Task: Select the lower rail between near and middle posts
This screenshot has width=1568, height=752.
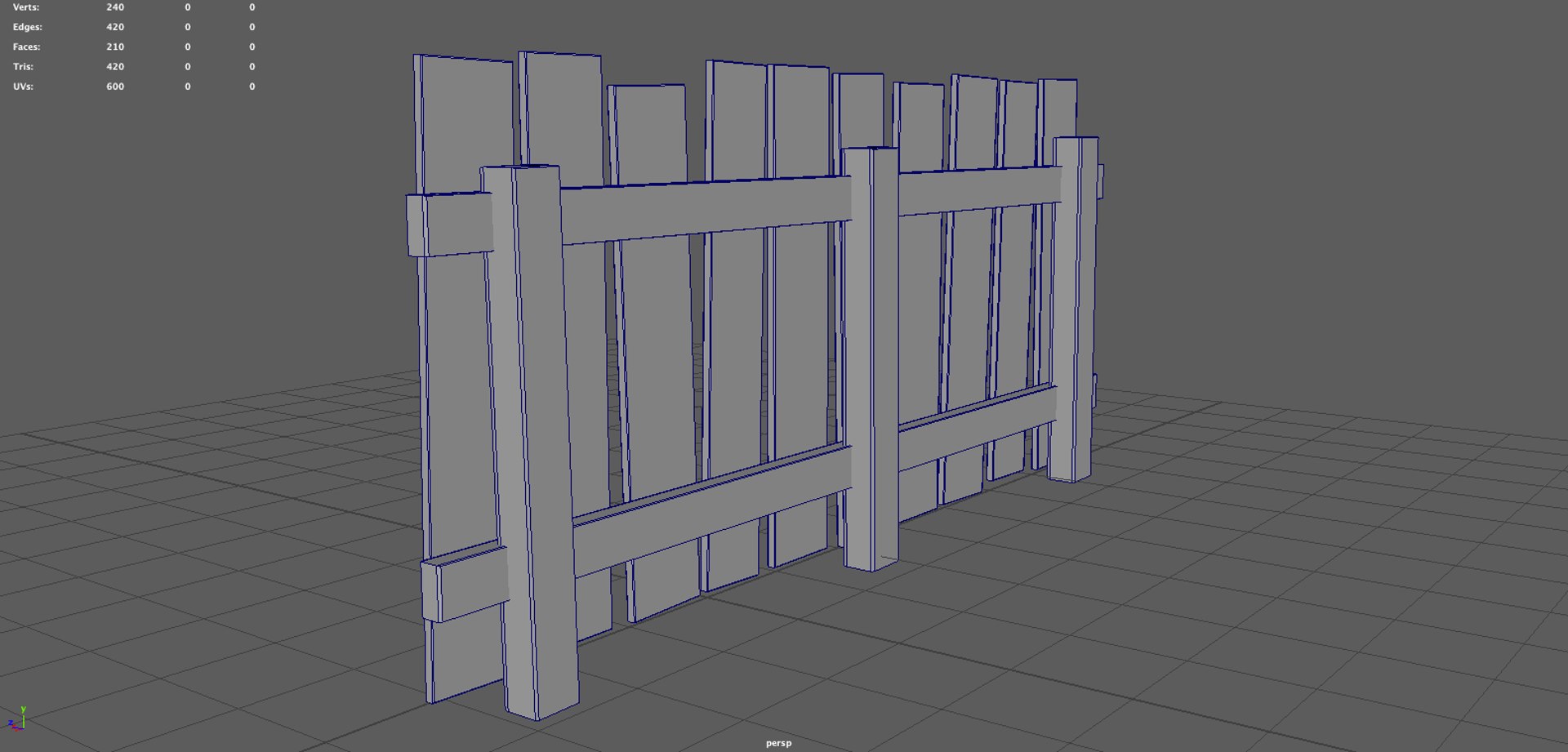Action: 710,510
